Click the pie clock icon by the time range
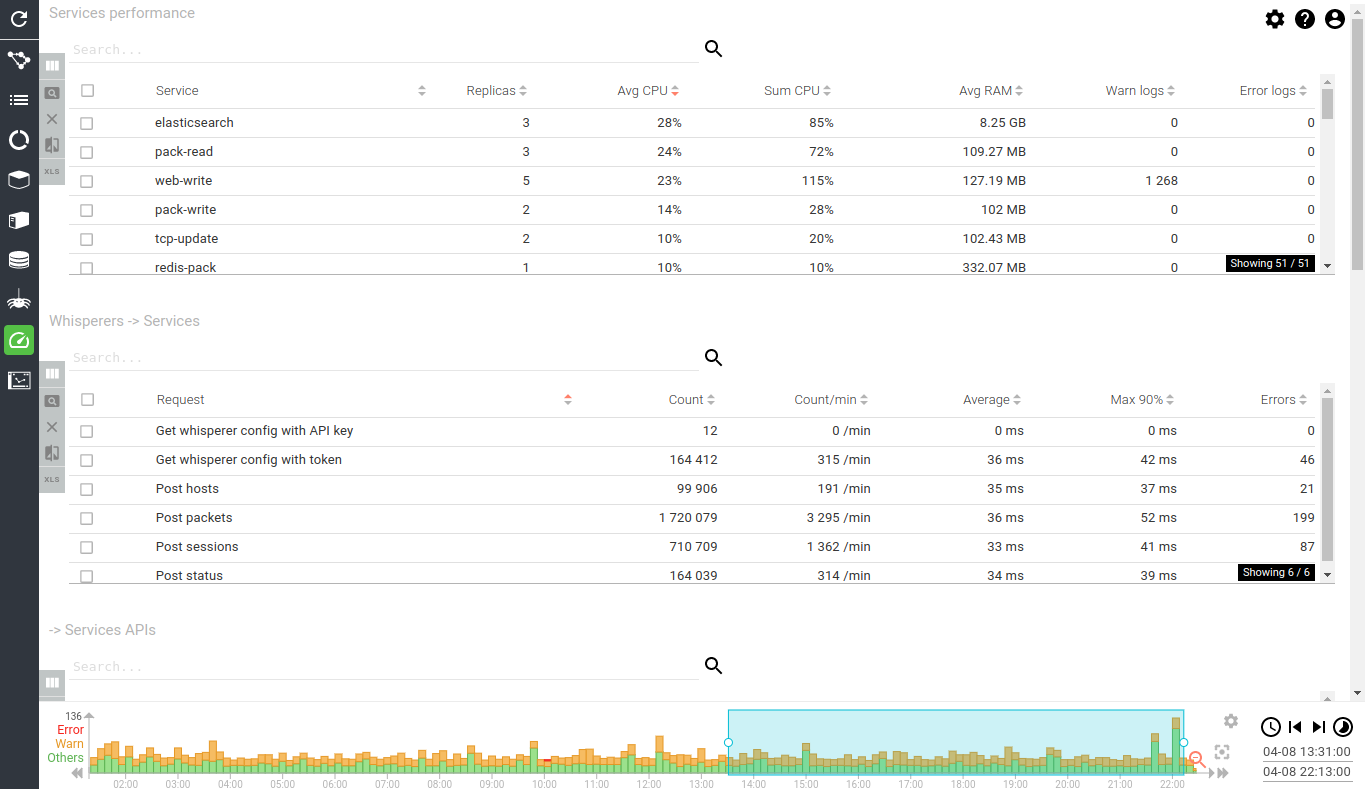1365x789 pixels. (x=1343, y=727)
